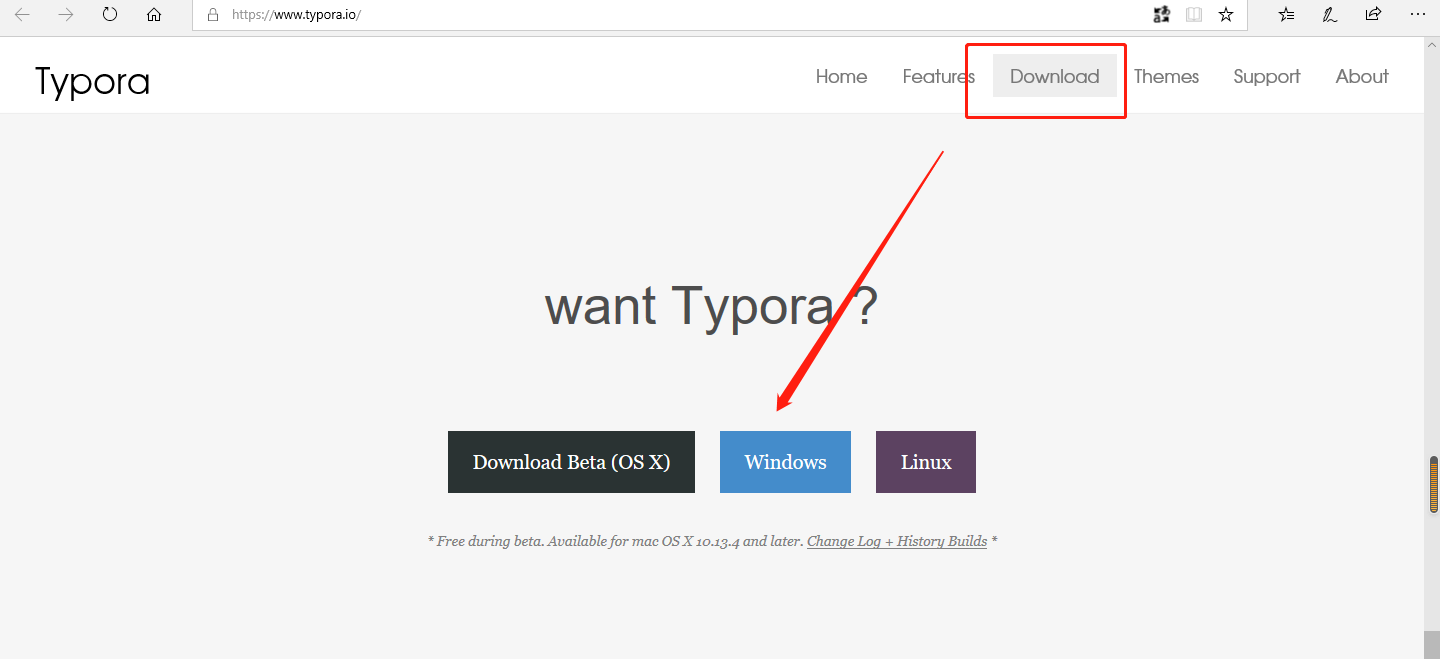The height and width of the screenshot is (659, 1440).
Task: Click the Typora logo text
Action: tap(92, 80)
